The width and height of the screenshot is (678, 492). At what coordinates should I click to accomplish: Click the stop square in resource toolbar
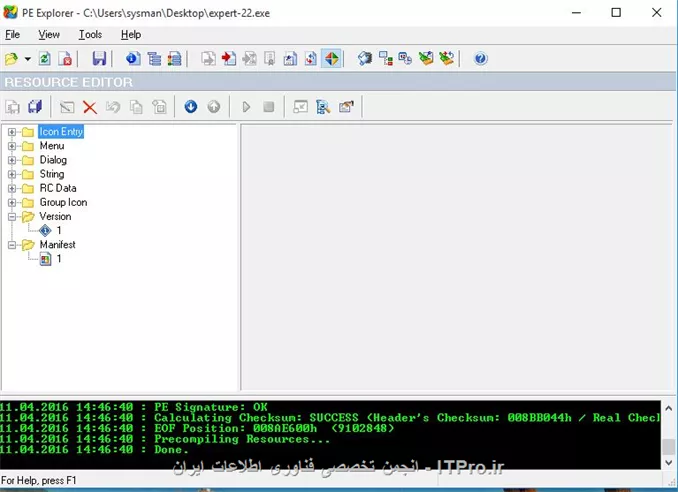[x=269, y=106]
